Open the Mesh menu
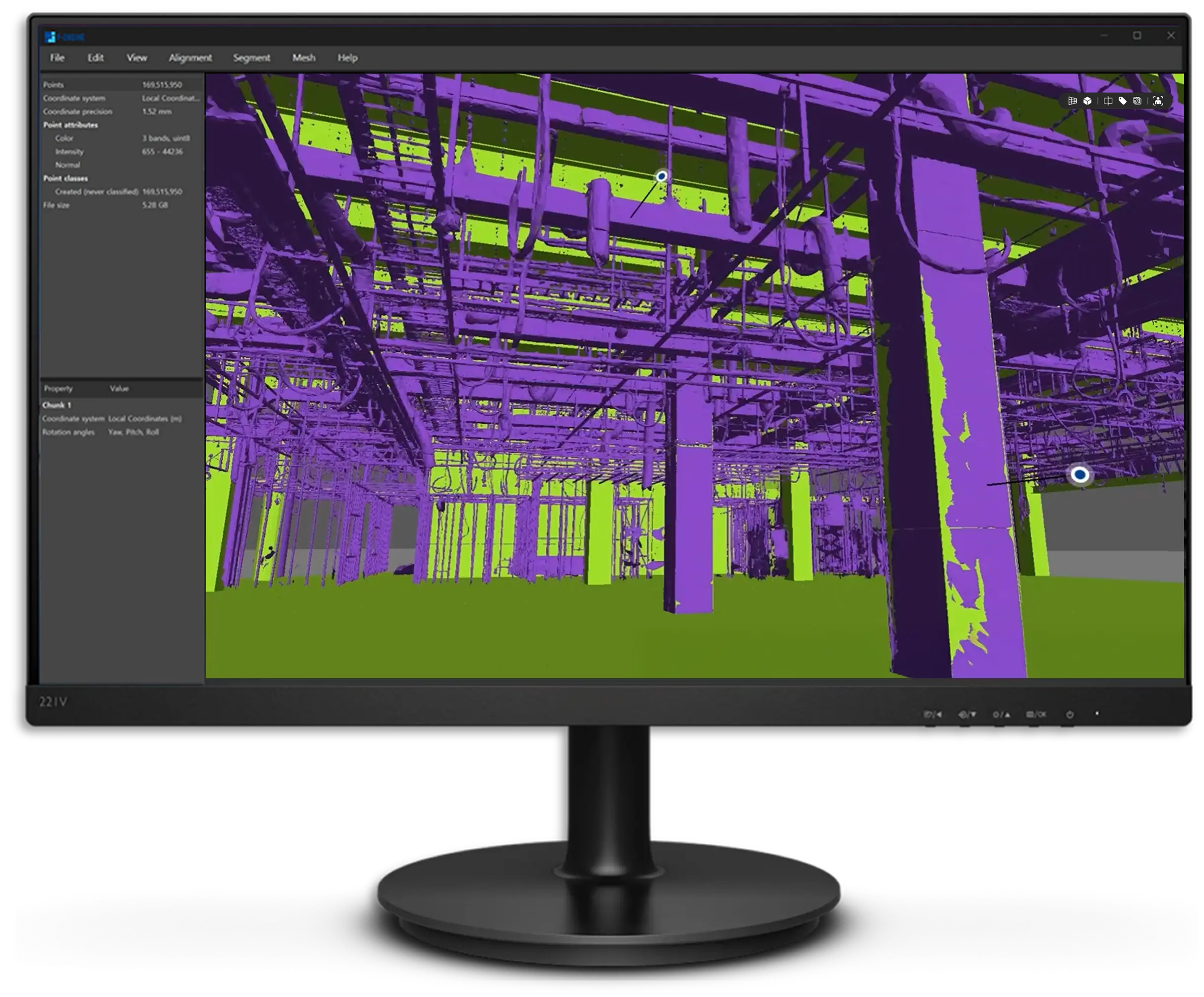 [304, 58]
